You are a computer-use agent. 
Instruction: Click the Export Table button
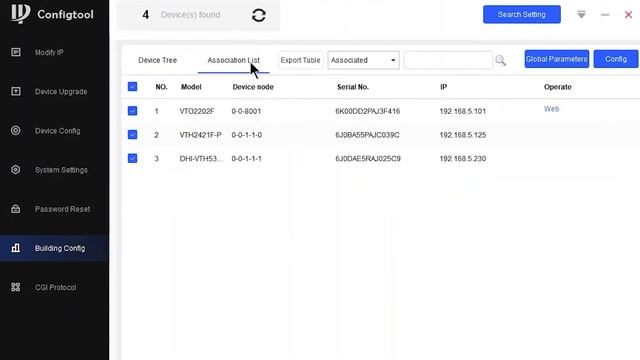coord(300,60)
